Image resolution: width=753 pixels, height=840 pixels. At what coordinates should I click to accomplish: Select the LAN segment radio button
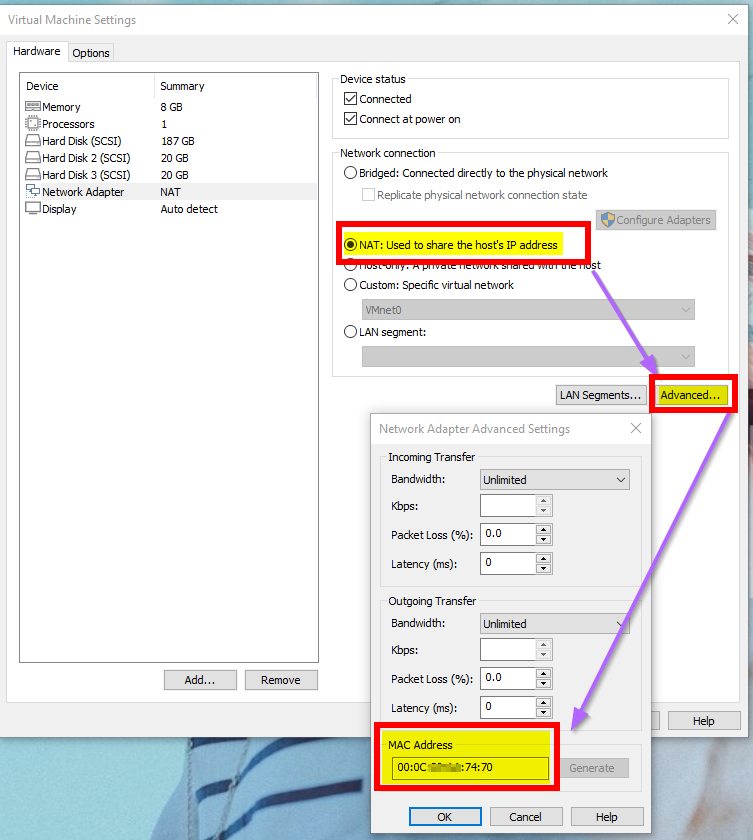point(350,332)
